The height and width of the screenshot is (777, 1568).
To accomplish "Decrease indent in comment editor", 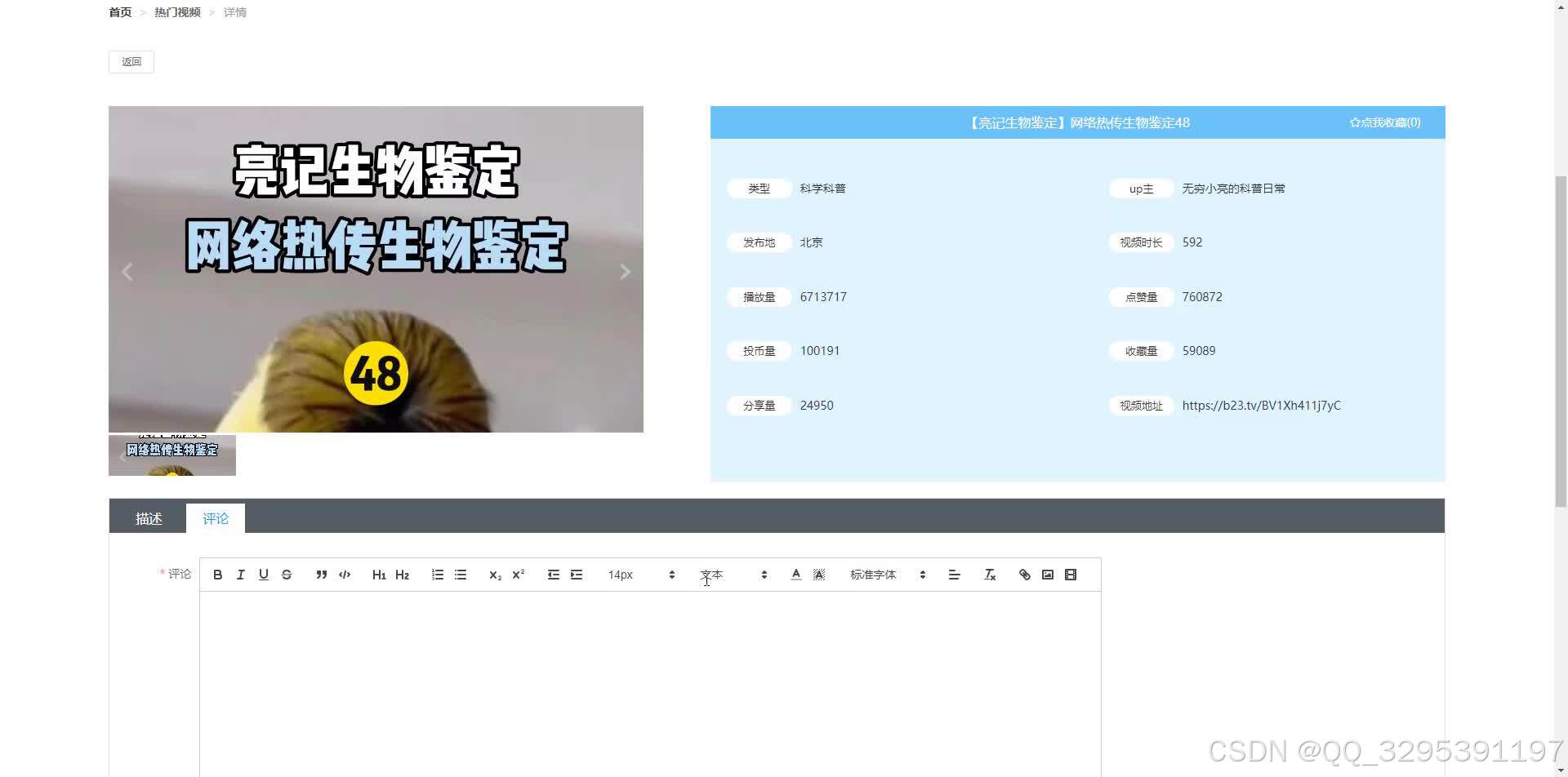I will click(x=553, y=575).
